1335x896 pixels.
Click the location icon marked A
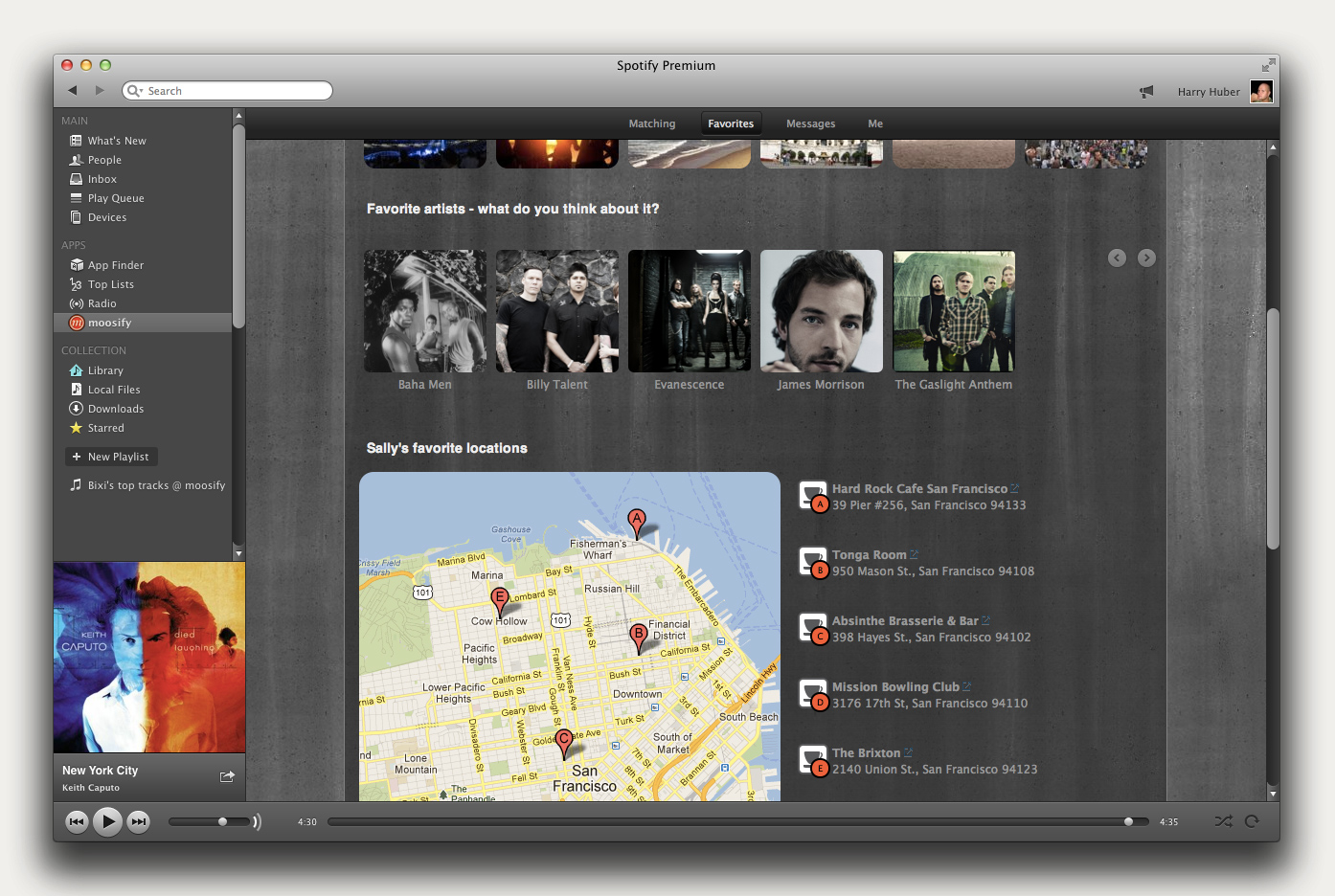[x=813, y=496]
